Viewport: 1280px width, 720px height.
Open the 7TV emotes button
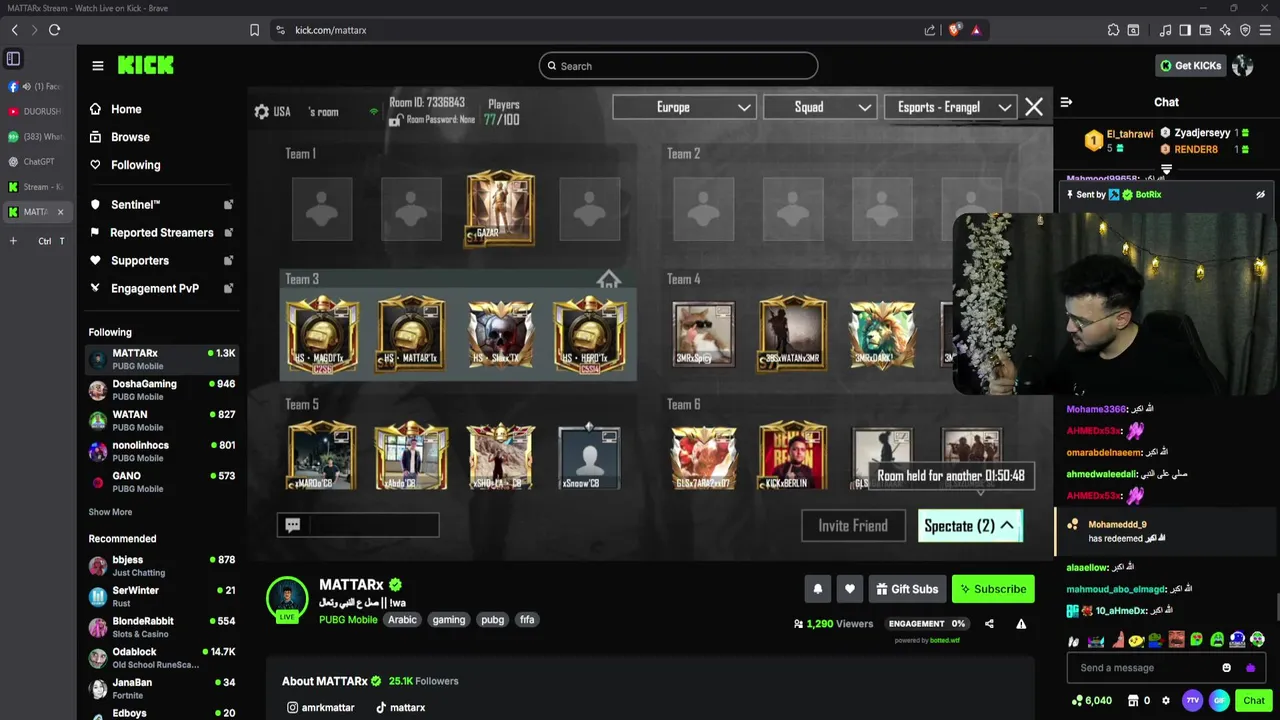[1192, 701]
